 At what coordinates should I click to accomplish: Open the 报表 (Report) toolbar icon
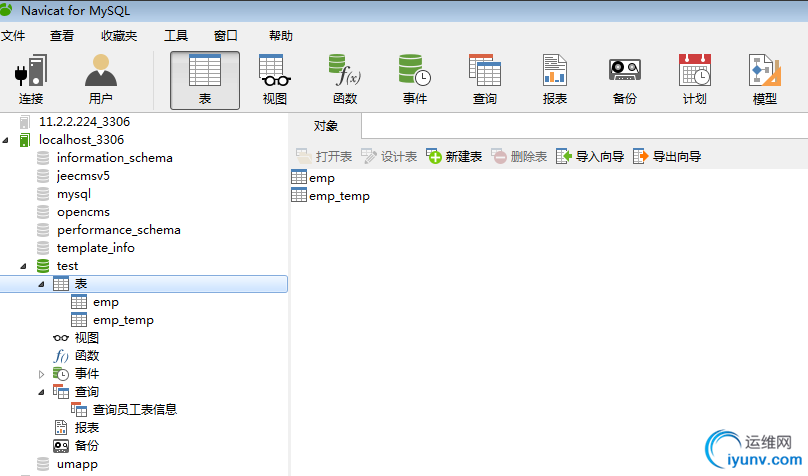[555, 80]
